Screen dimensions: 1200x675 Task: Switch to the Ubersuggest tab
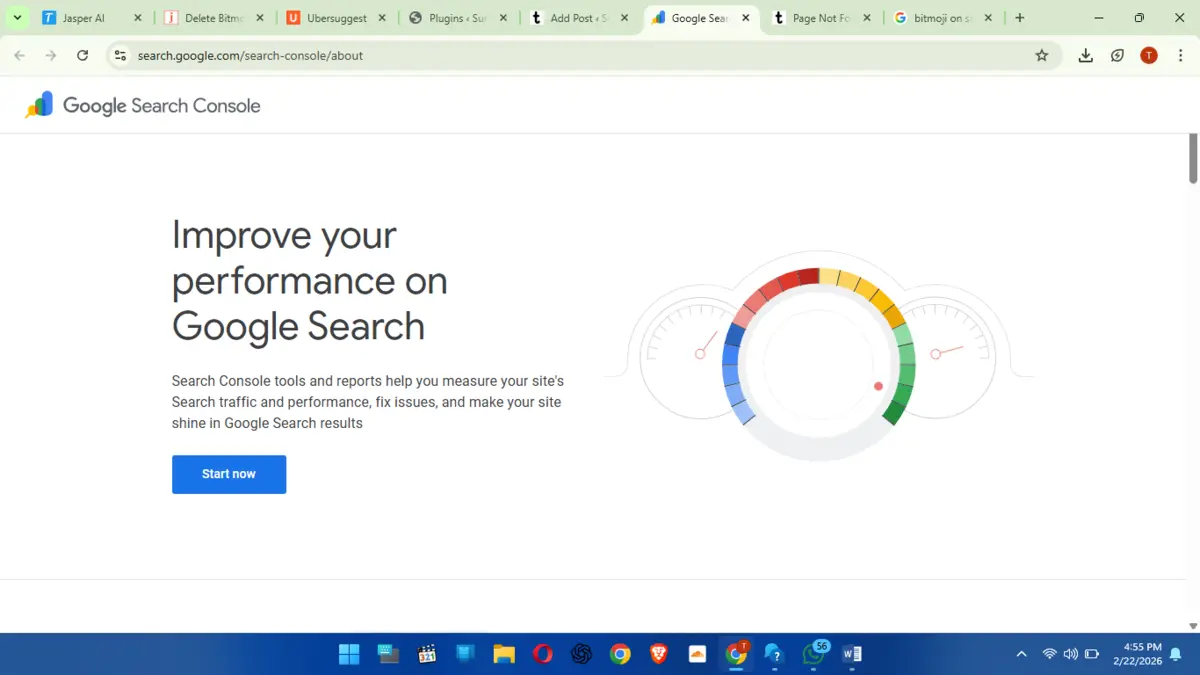point(336,18)
